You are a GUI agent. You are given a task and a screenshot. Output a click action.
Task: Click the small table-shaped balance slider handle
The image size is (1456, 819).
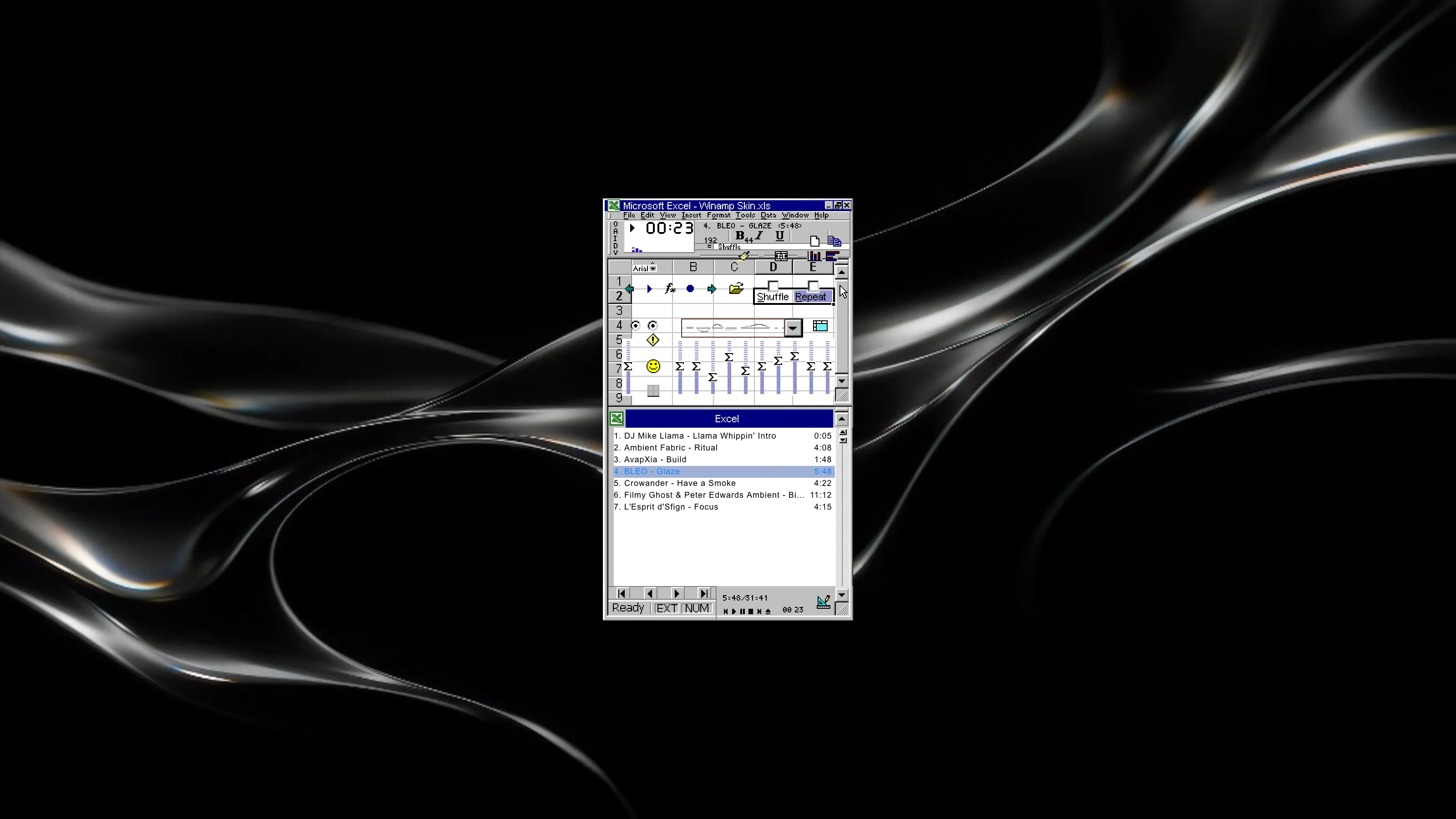click(781, 256)
